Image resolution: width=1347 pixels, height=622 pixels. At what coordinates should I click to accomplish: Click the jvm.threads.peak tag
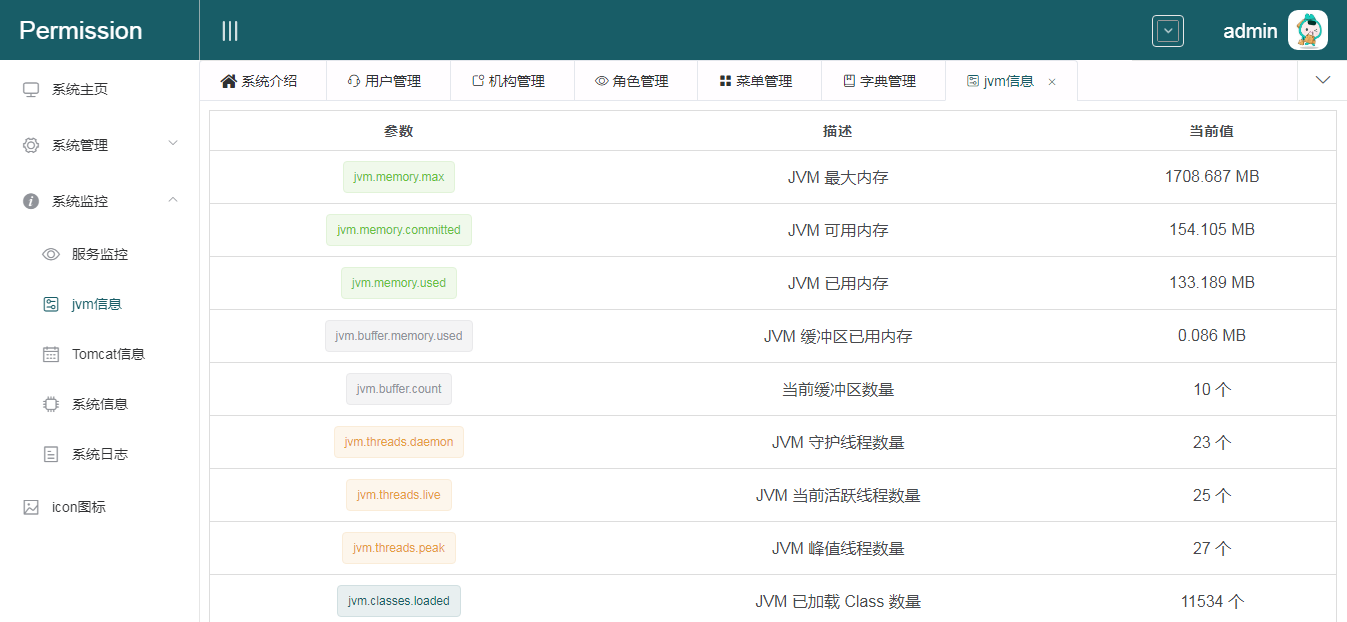click(x=399, y=548)
